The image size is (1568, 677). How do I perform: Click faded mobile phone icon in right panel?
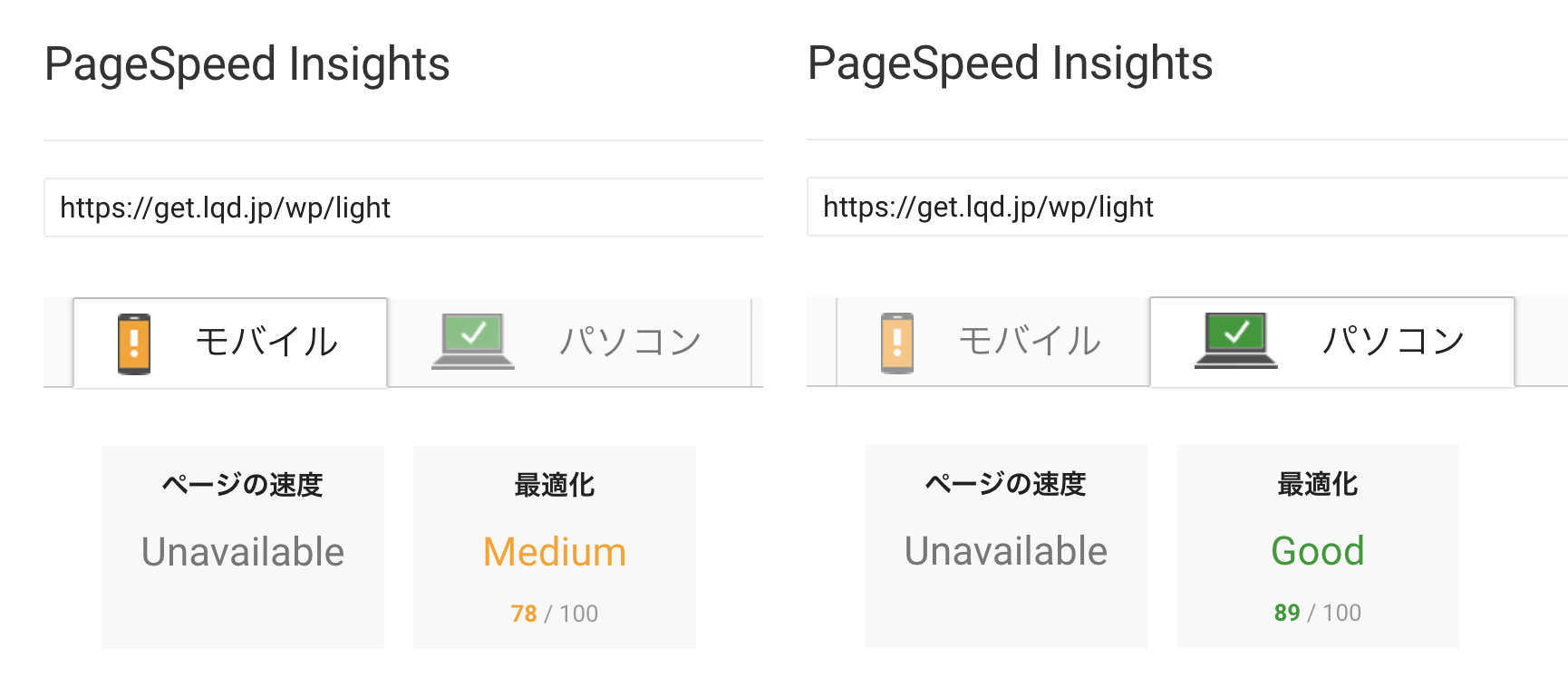pos(897,343)
